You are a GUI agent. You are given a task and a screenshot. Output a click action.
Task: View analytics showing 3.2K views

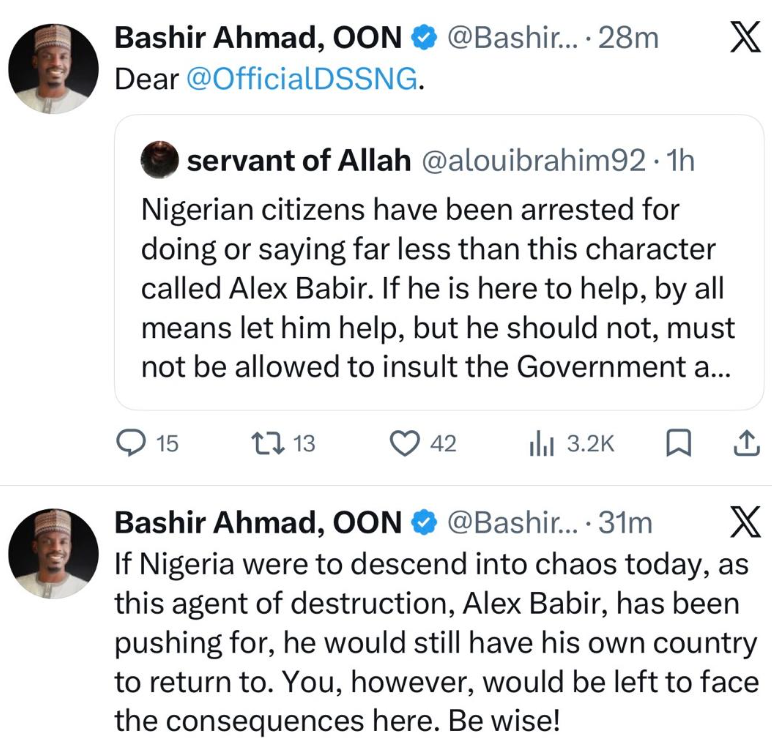click(x=541, y=443)
